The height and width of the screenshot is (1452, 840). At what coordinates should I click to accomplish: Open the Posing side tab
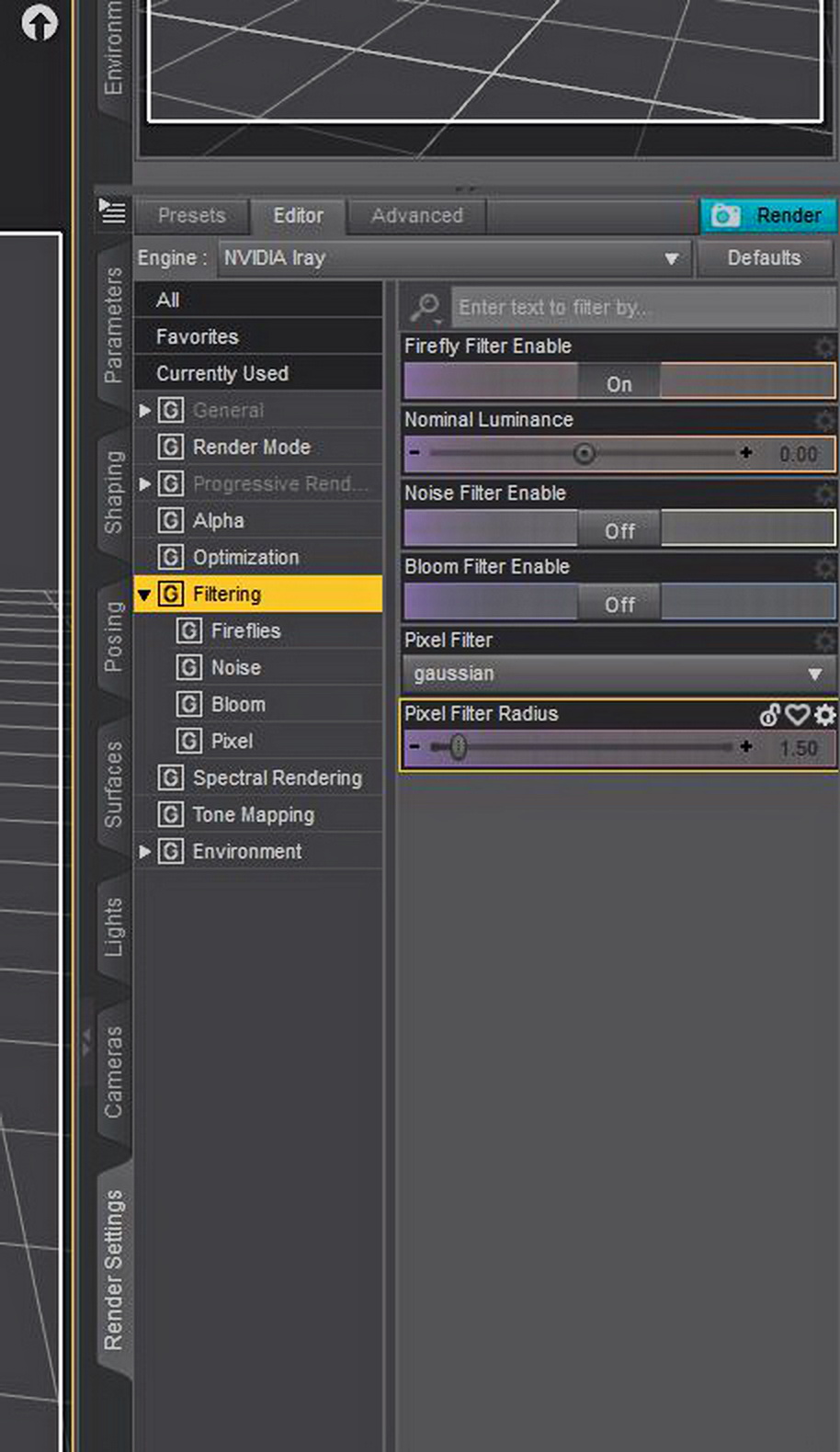(x=114, y=636)
